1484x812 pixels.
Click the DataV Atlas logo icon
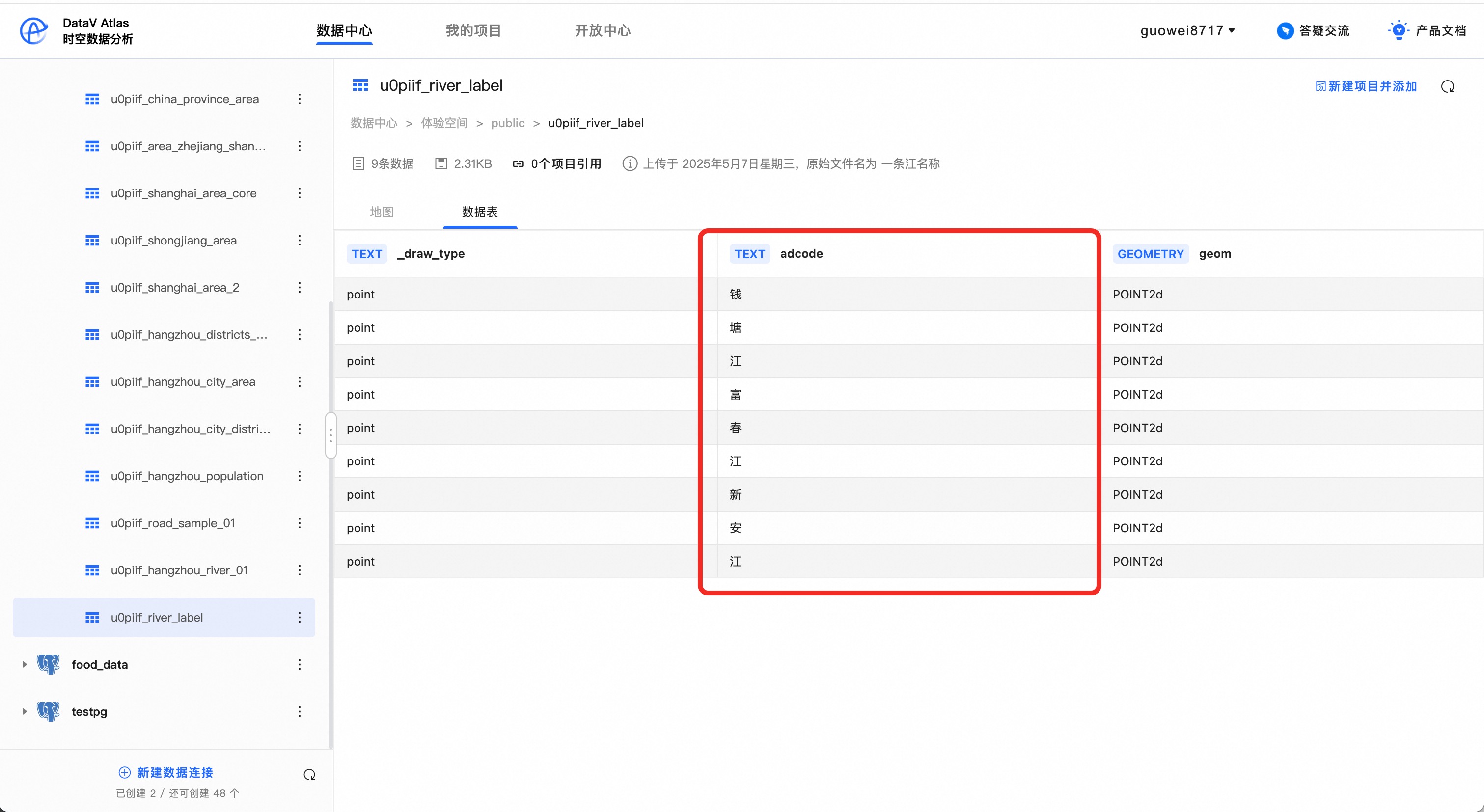click(x=33, y=30)
